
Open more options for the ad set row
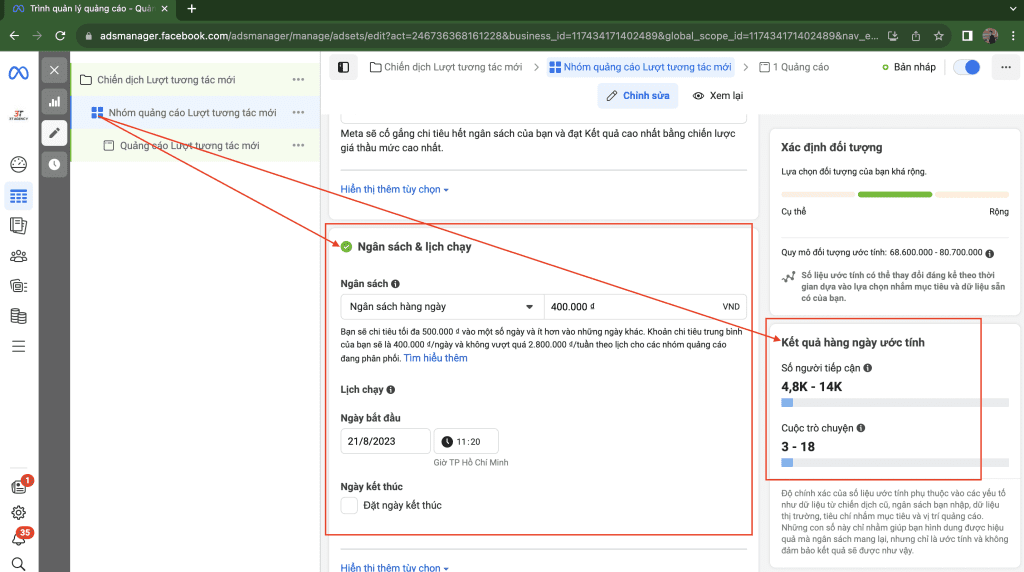click(298, 112)
